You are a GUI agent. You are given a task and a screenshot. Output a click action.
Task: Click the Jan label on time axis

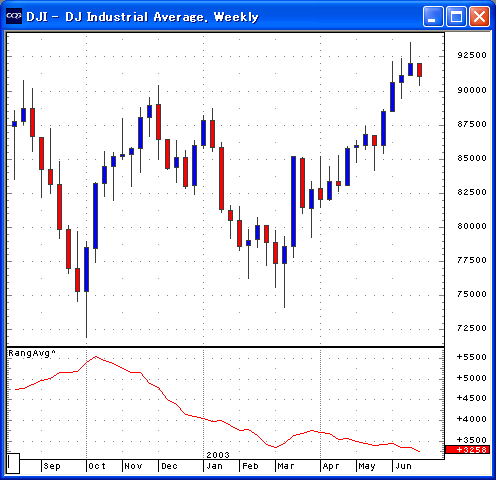point(214,466)
